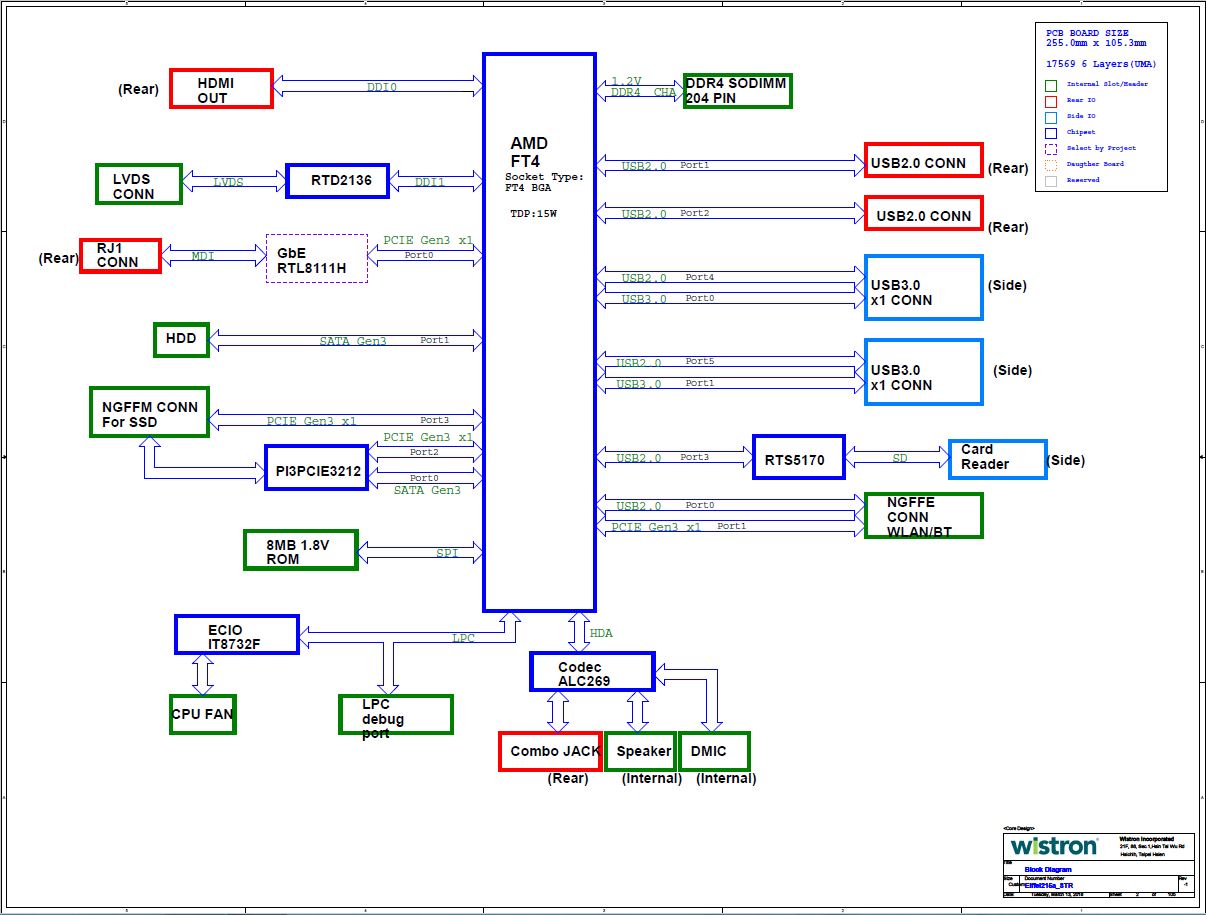Select the CPU FAN block
The height and width of the screenshot is (915, 1206).
click(203, 715)
